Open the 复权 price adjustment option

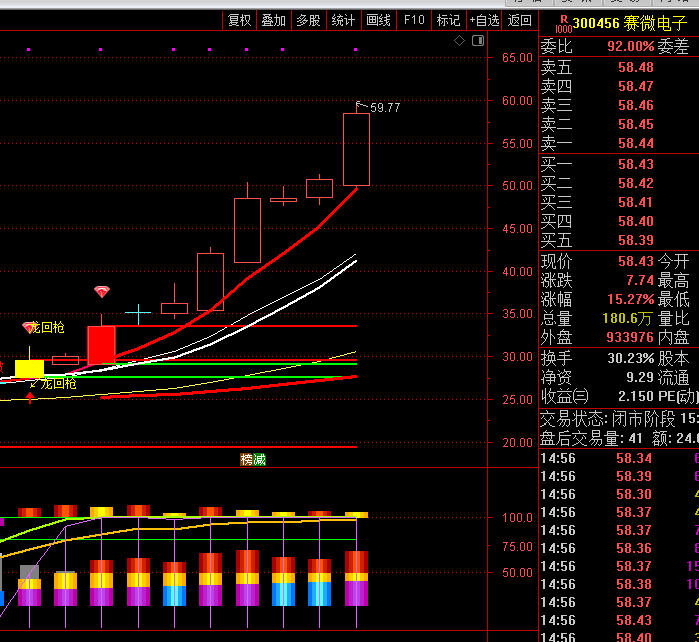pyautogui.click(x=239, y=20)
